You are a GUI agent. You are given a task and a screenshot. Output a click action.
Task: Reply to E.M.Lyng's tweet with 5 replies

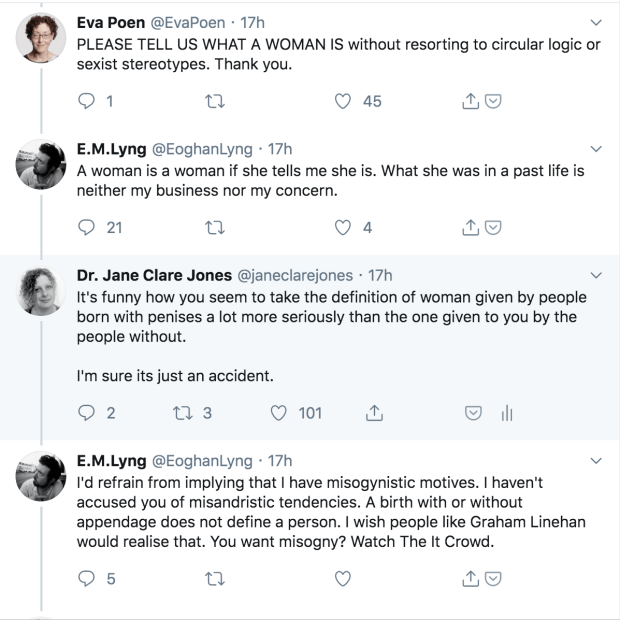[85, 578]
